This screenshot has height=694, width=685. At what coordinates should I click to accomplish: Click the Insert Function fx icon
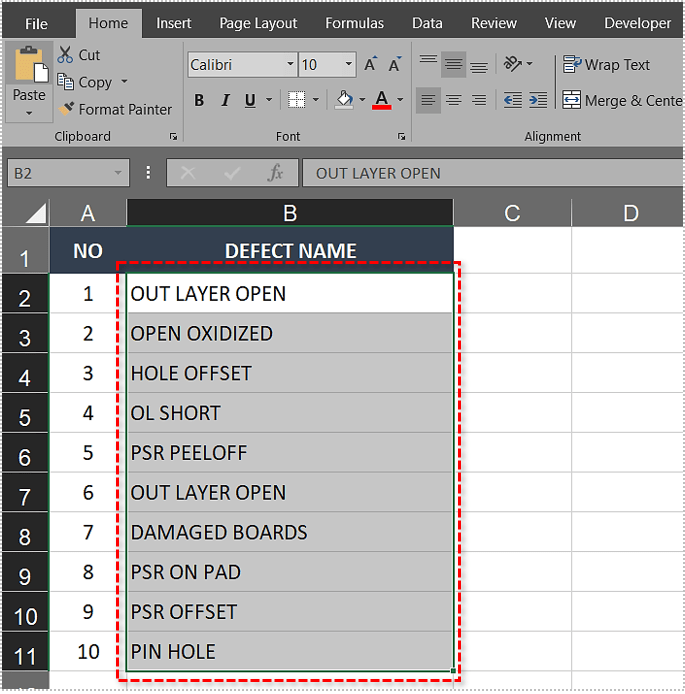coord(275,173)
